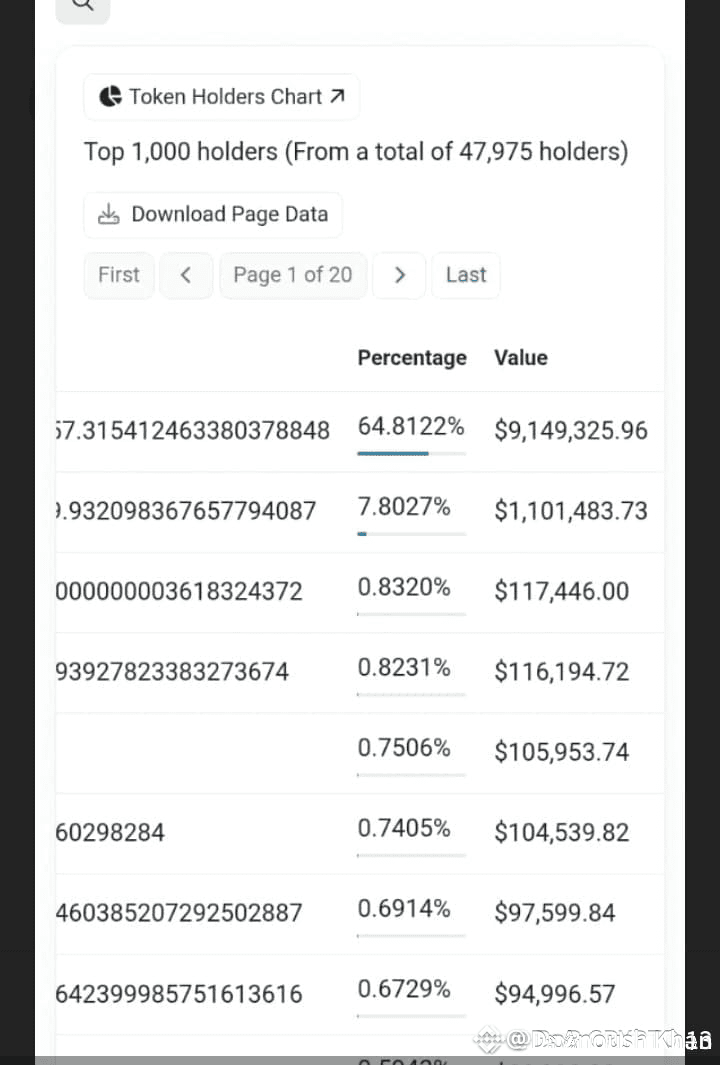The image size is (720, 1065).
Task: Click the Value column header
Action: 520,357
